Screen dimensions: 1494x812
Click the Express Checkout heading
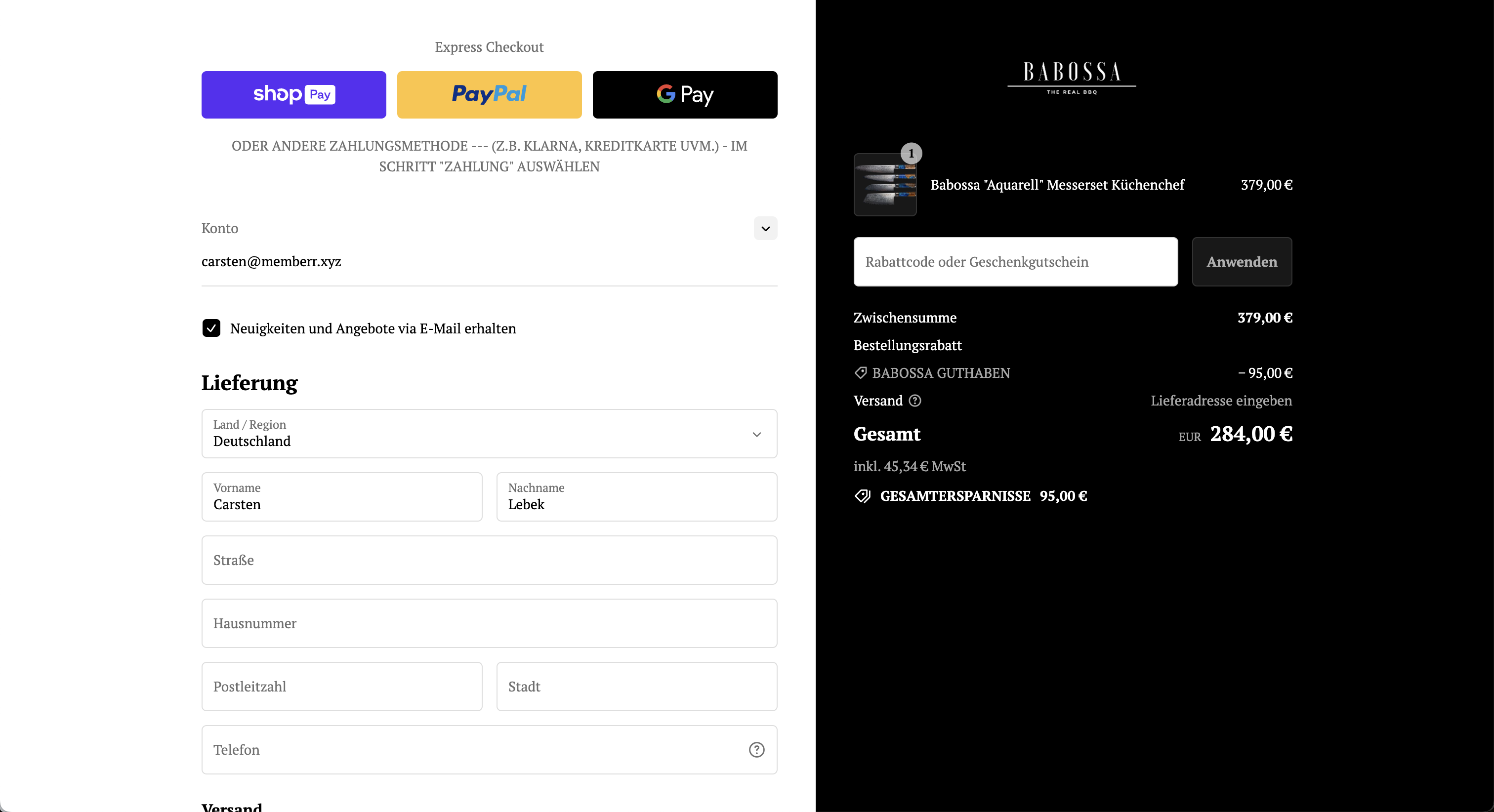[x=489, y=47]
